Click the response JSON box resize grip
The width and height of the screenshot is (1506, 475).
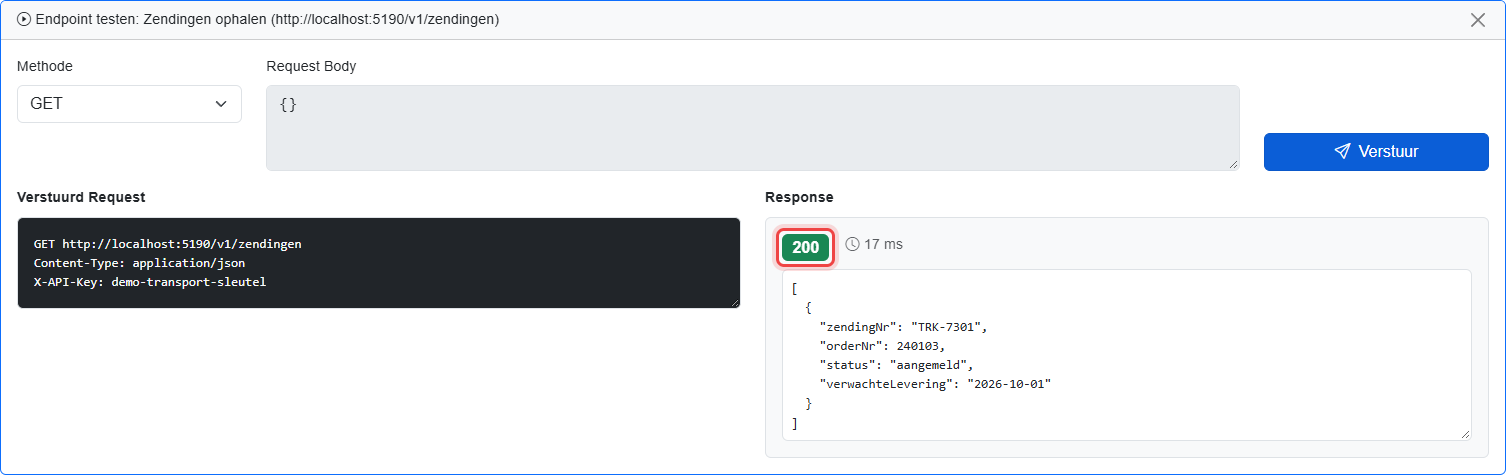(1465, 433)
